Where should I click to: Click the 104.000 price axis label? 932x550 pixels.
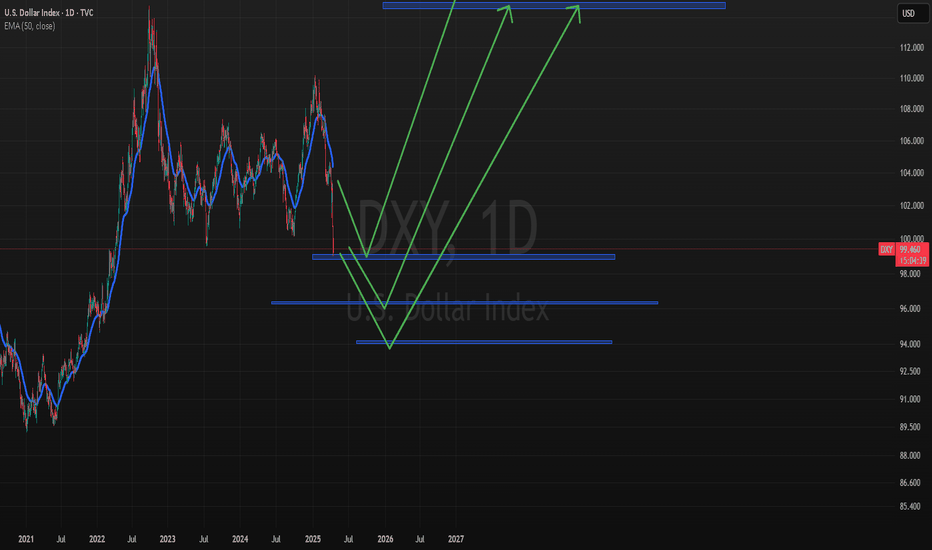912,173
